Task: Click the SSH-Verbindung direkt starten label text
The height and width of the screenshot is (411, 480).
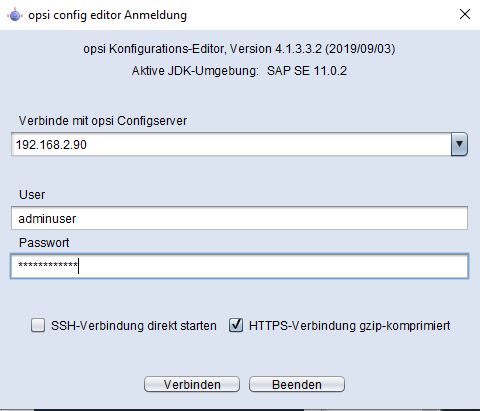Action: tap(134, 326)
